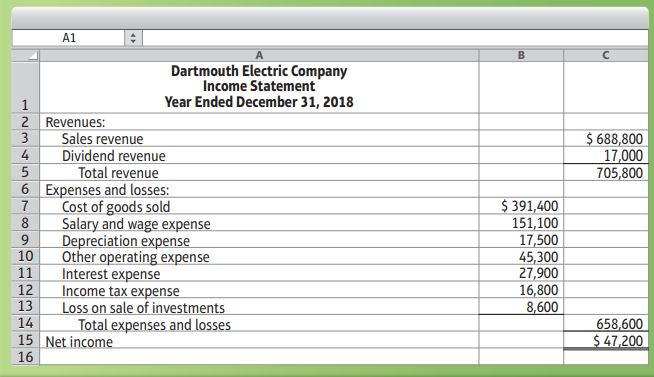Select the 'Net income' cell

tap(259, 341)
